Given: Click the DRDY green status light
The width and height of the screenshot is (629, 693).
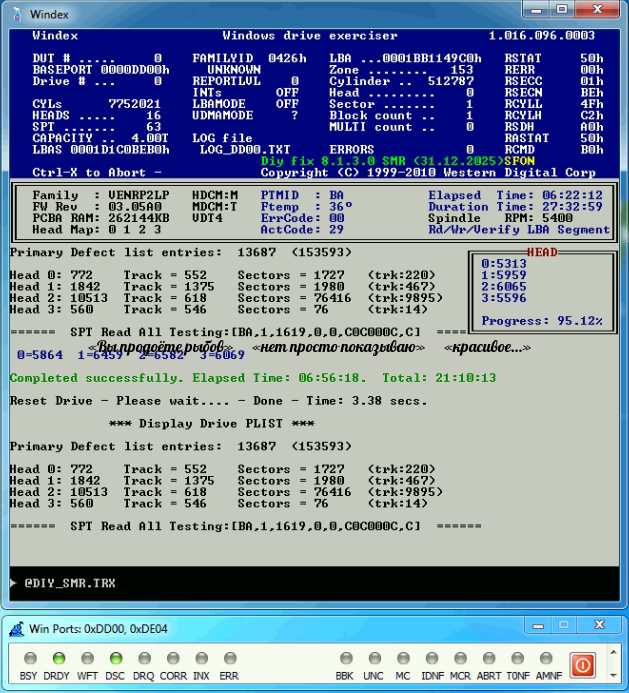Looking at the screenshot, I should point(59,659).
